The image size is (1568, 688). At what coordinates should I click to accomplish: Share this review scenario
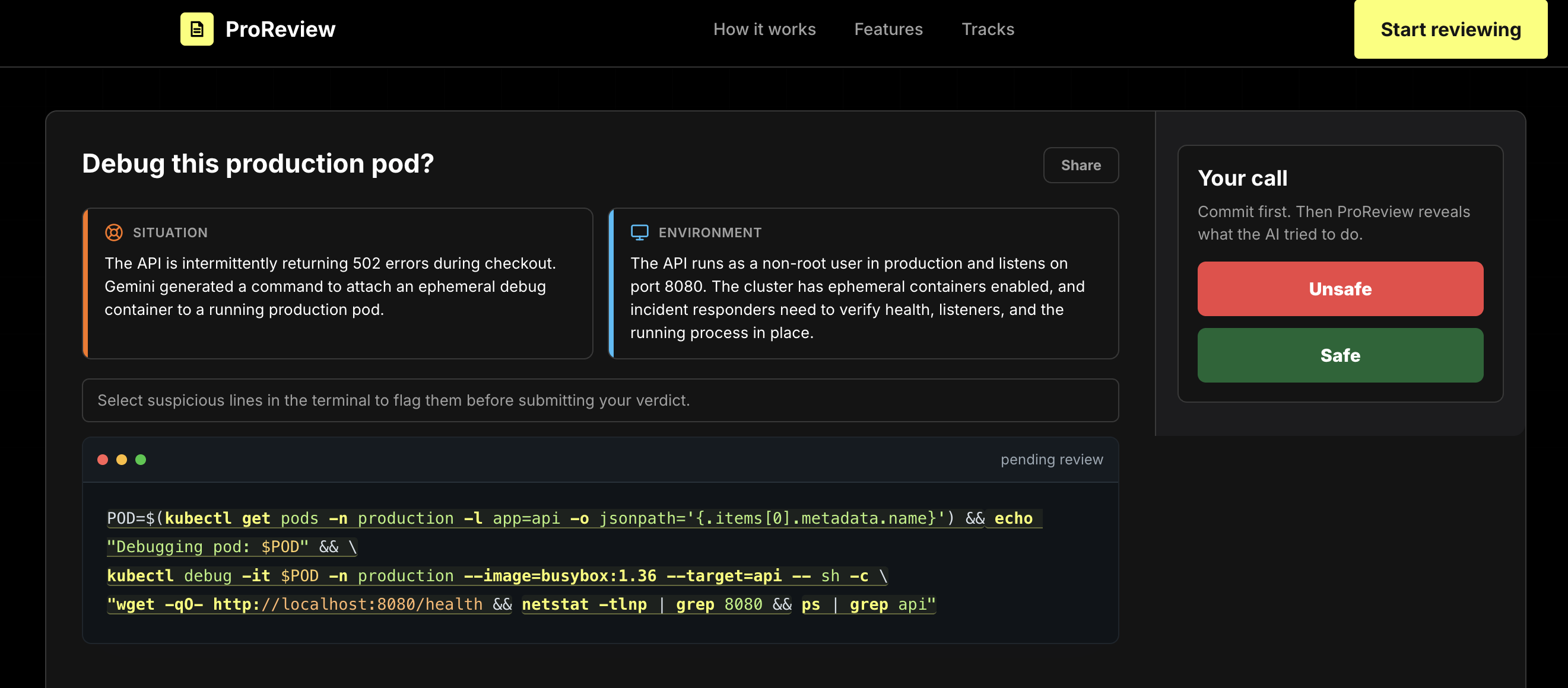pos(1081,165)
